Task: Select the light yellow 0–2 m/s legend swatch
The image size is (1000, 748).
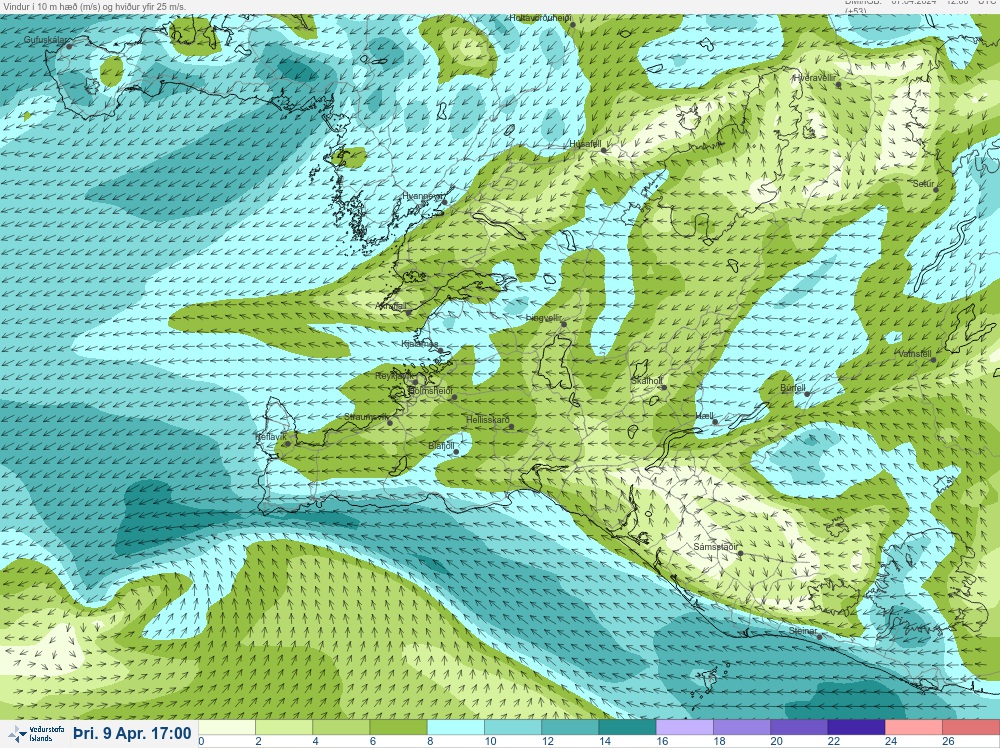Action: [x=226, y=728]
